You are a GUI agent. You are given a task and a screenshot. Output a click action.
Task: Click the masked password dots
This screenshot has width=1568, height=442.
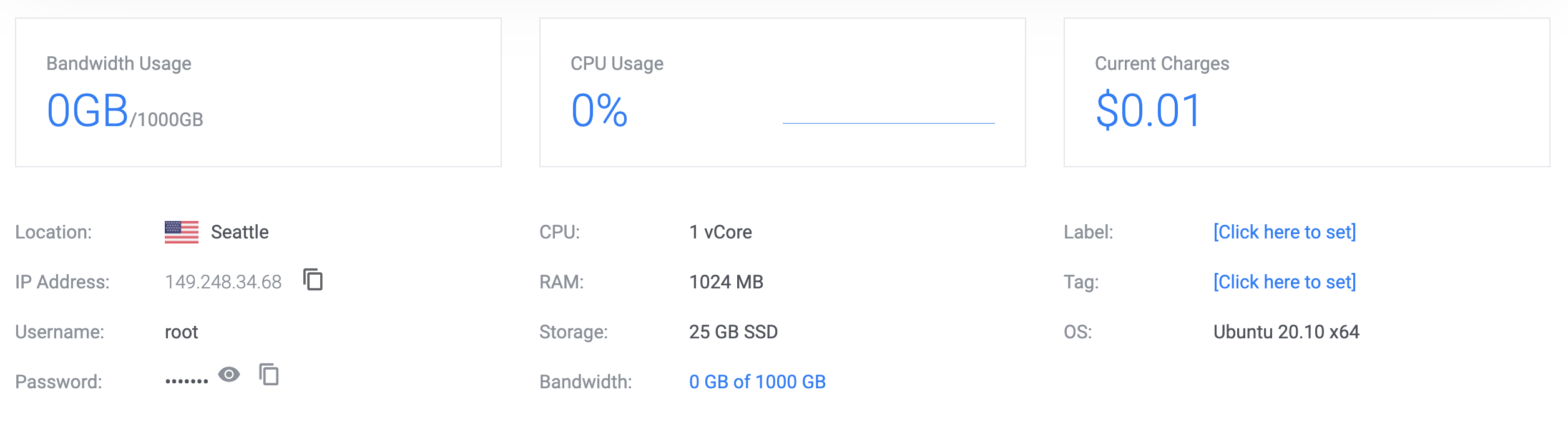(x=187, y=381)
